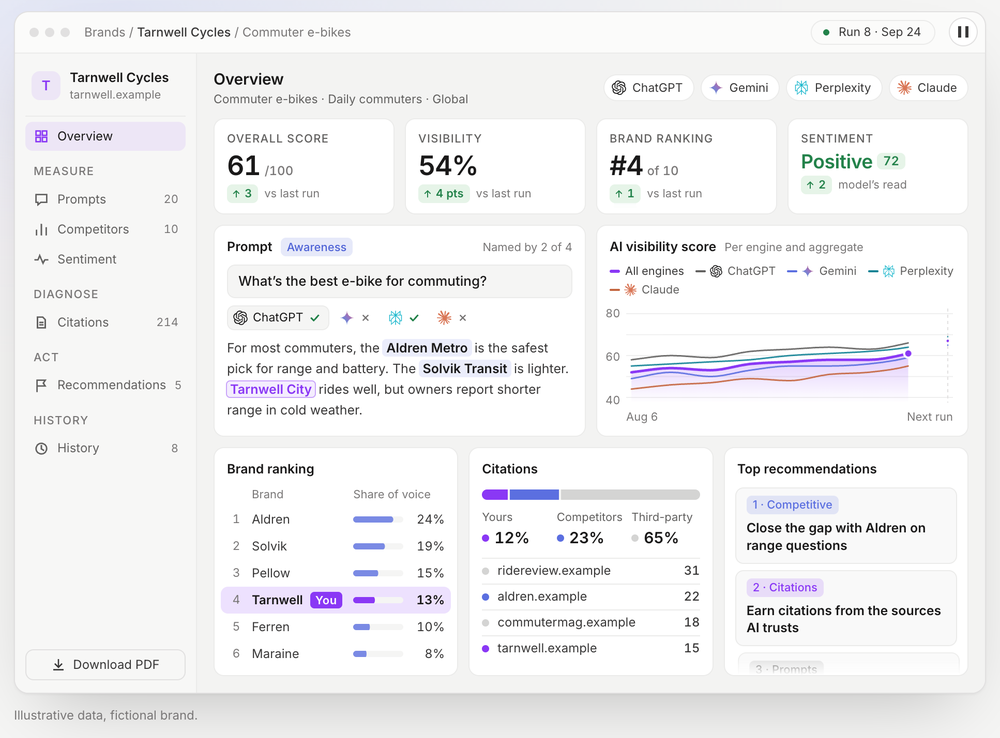Viewport: 1000px width, 738px height.
Task: Pause the run with the pause button
Action: coord(963,32)
